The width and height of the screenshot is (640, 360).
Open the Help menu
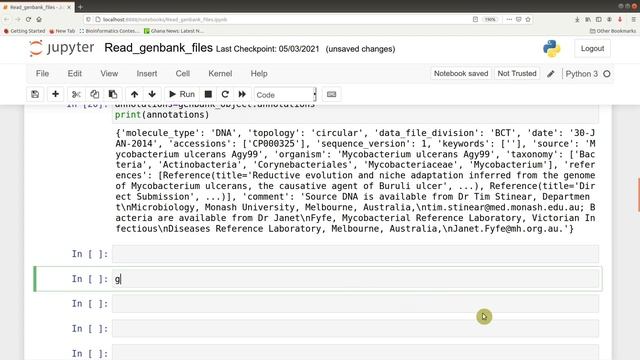(259, 73)
